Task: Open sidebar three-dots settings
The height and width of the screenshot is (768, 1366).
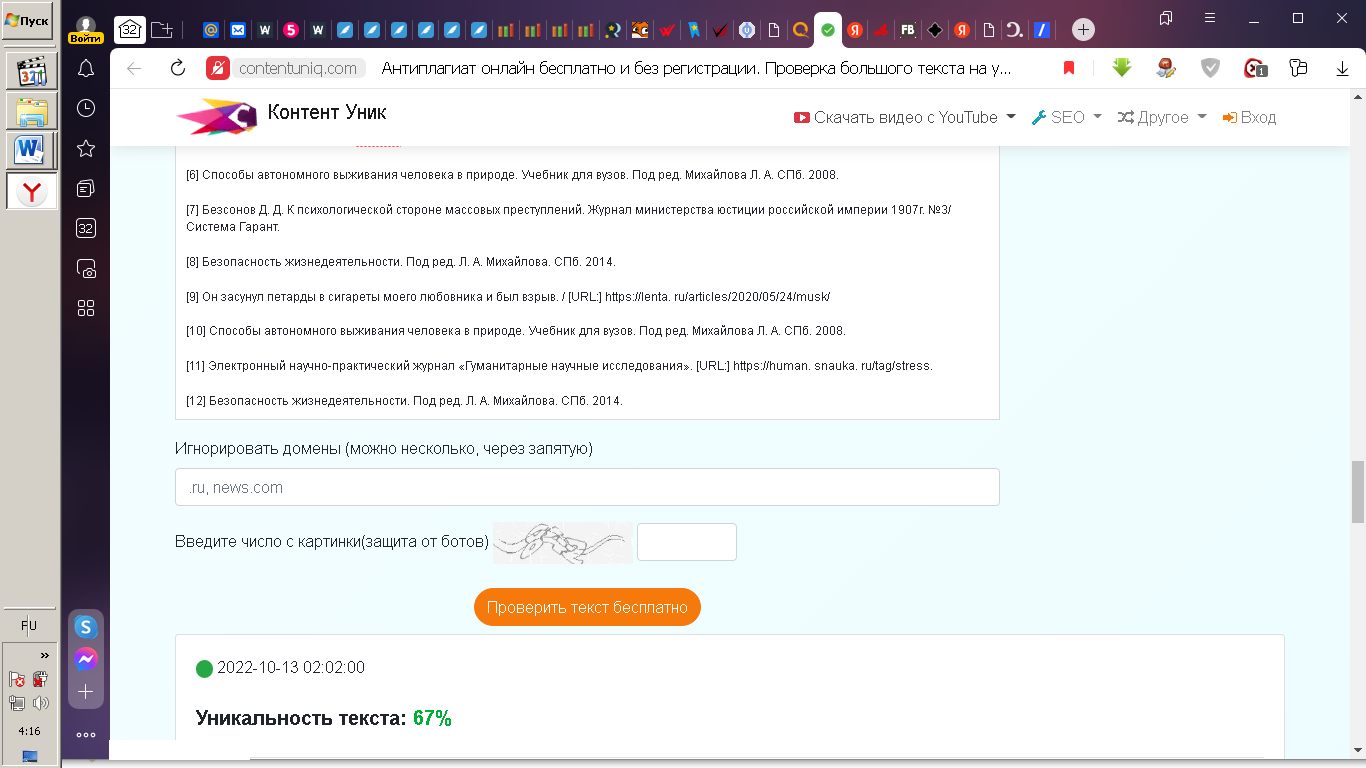Action: coord(86,734)
